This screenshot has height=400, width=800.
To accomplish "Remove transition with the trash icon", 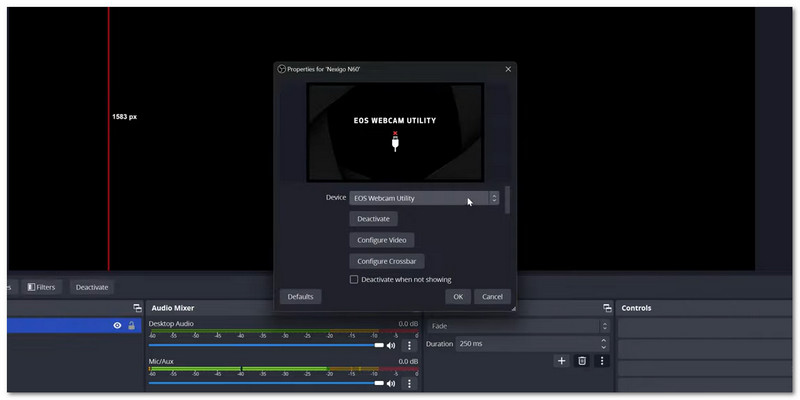I will click(582, 361).
